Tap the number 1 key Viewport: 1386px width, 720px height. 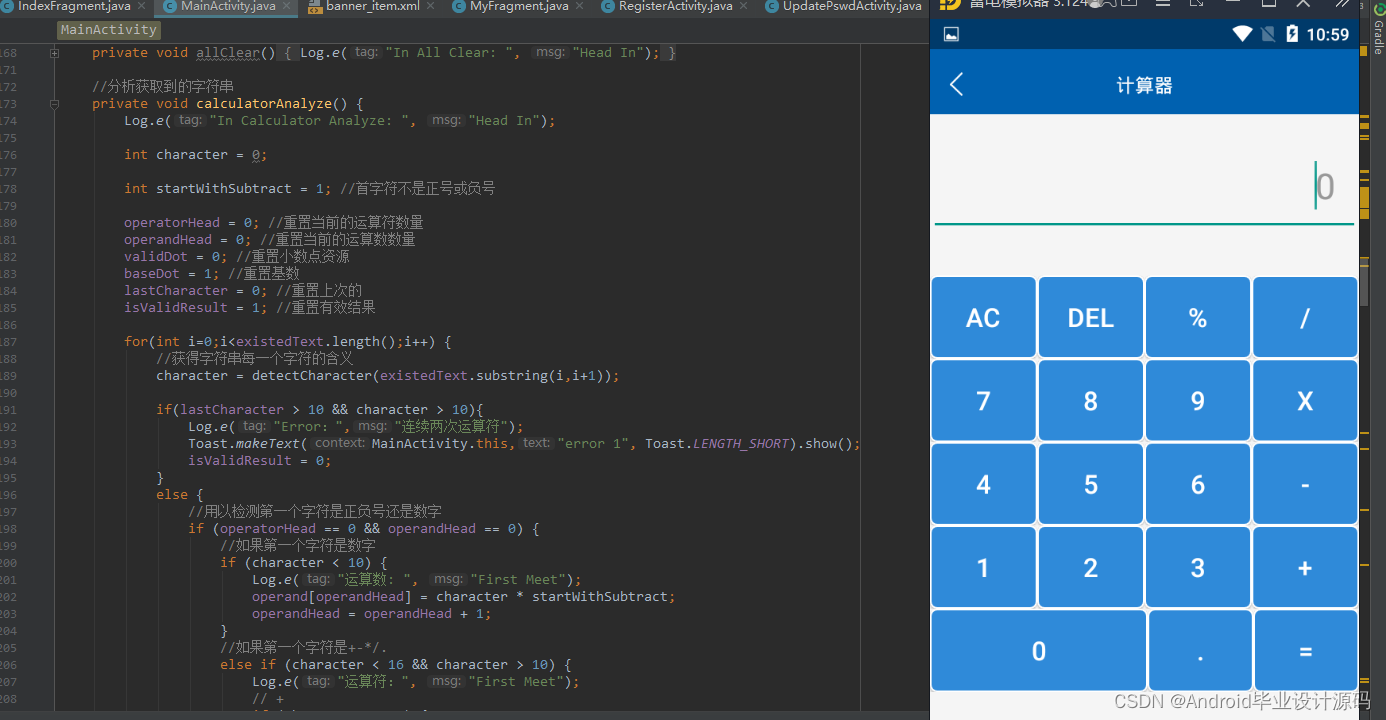click(983, 567)
